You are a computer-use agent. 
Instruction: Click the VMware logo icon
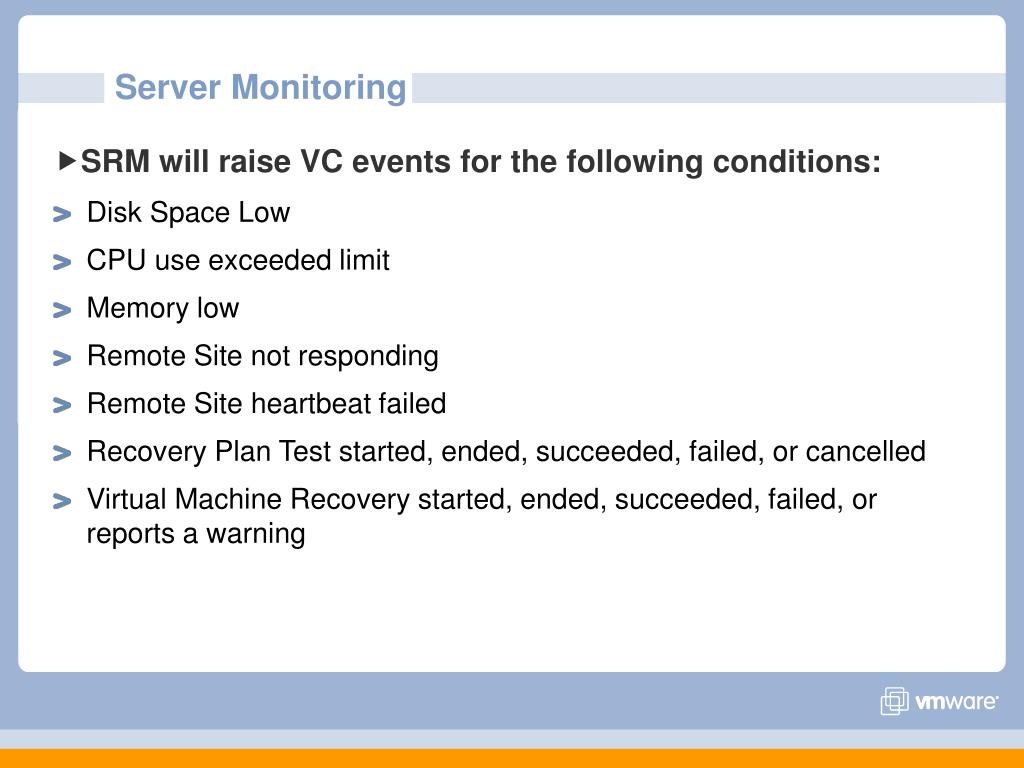click(x=895, y=701)
